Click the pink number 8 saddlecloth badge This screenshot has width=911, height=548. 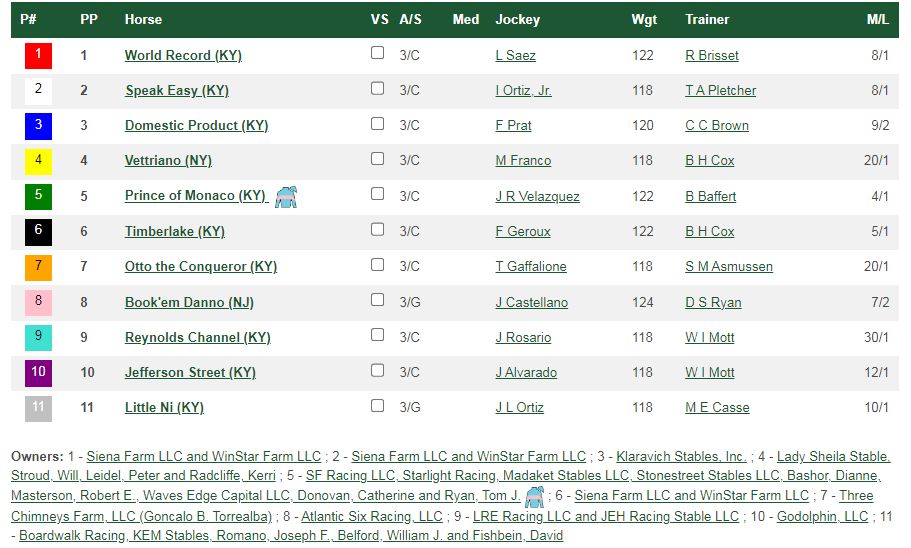38,303
